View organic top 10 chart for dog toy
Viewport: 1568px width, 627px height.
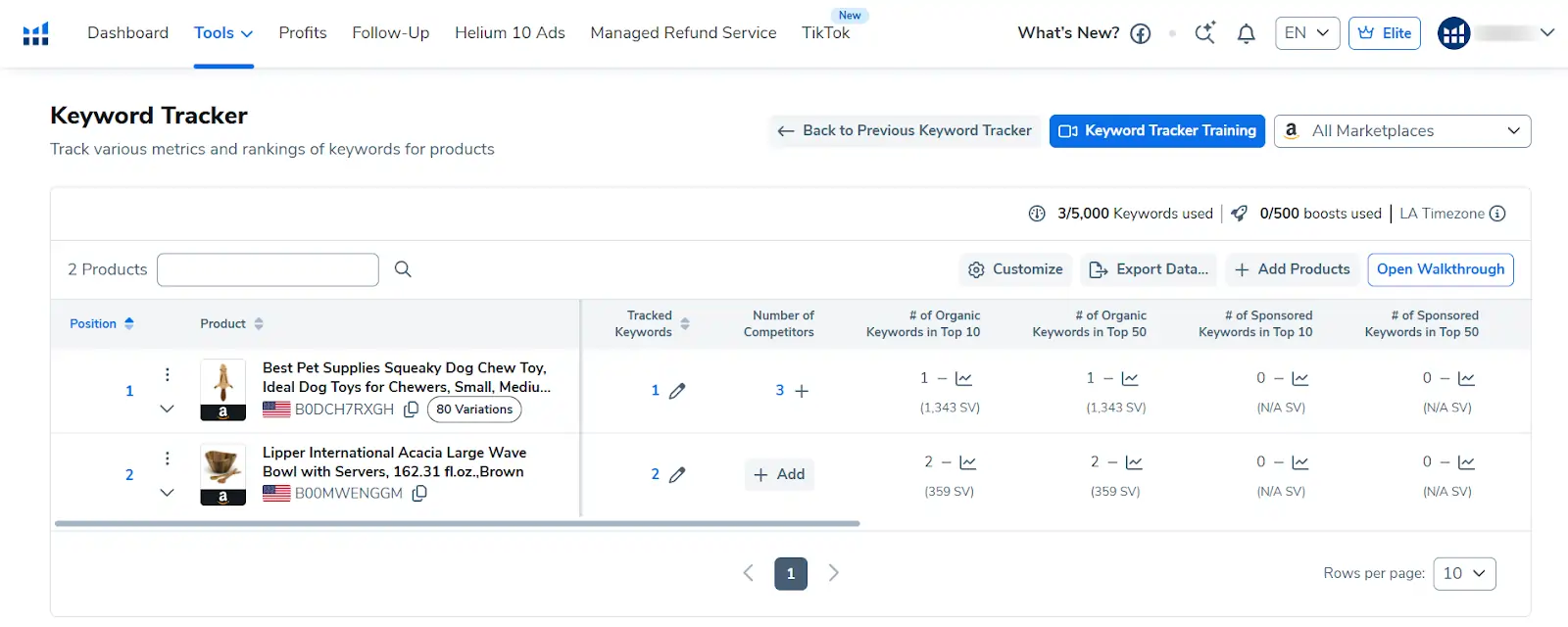(x=963, y=379)
